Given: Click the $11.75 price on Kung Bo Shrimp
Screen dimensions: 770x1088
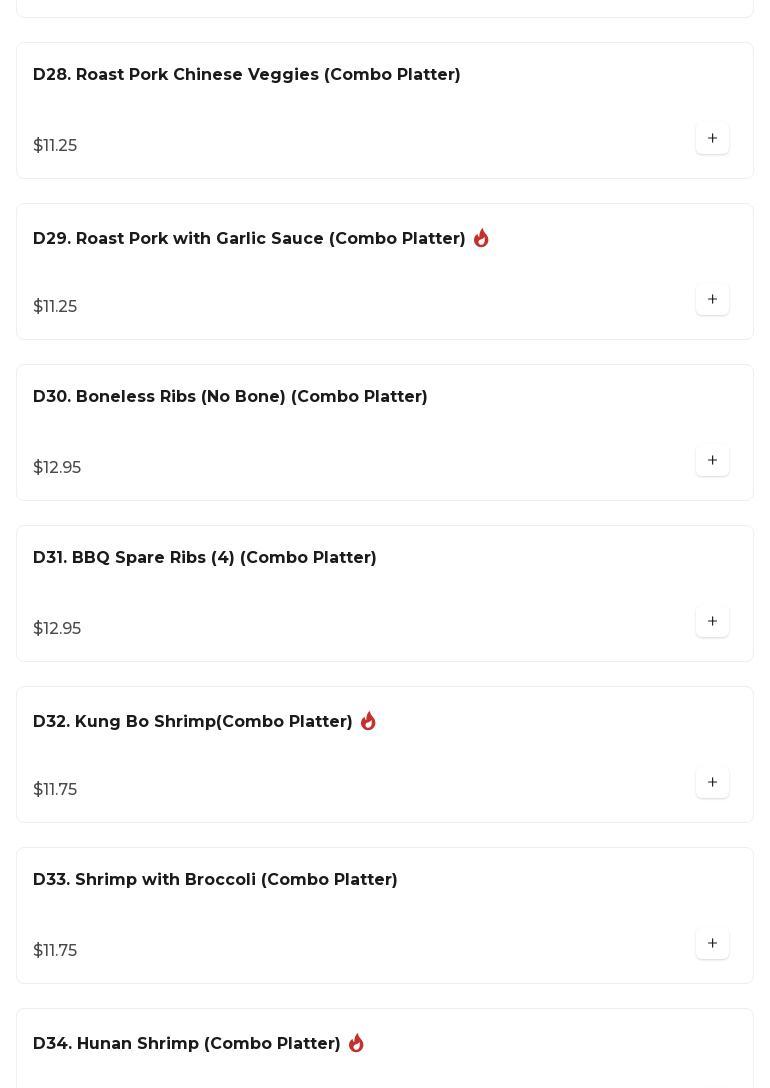Looking at the screenshot, I should click(55, 790).
